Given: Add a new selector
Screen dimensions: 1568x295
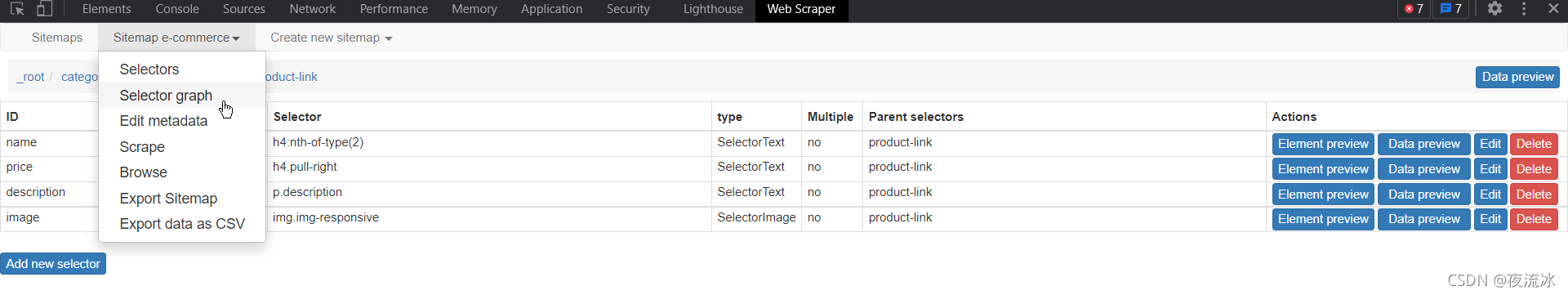Looking at the screenshot, I should 53,264.
